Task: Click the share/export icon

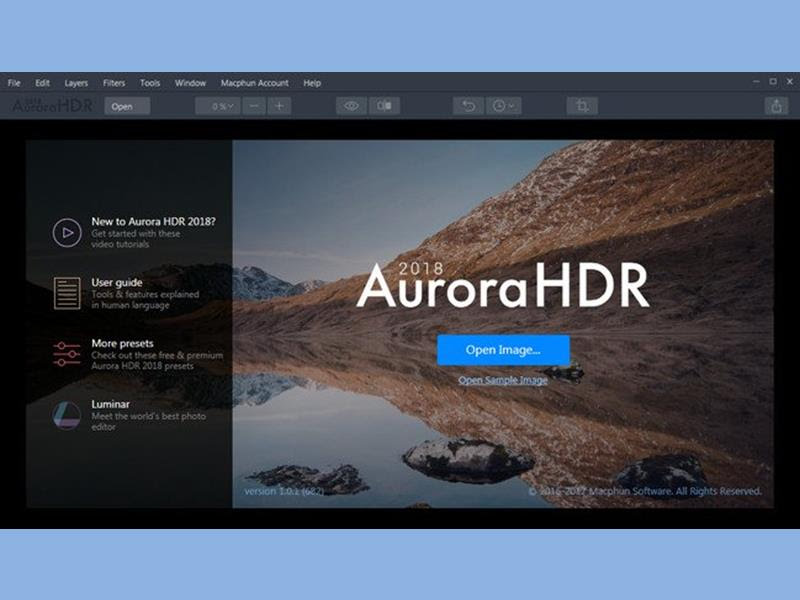Action: pos(776,106)
